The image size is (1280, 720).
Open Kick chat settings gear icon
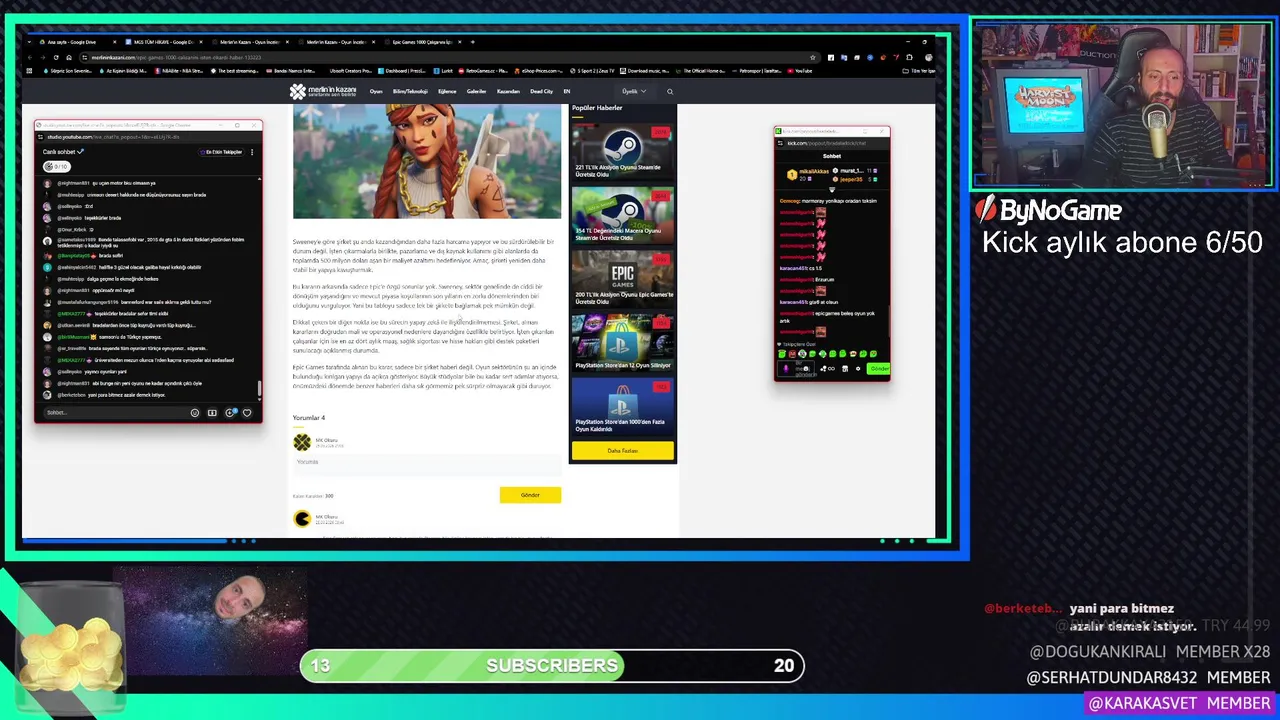point(858,368)
